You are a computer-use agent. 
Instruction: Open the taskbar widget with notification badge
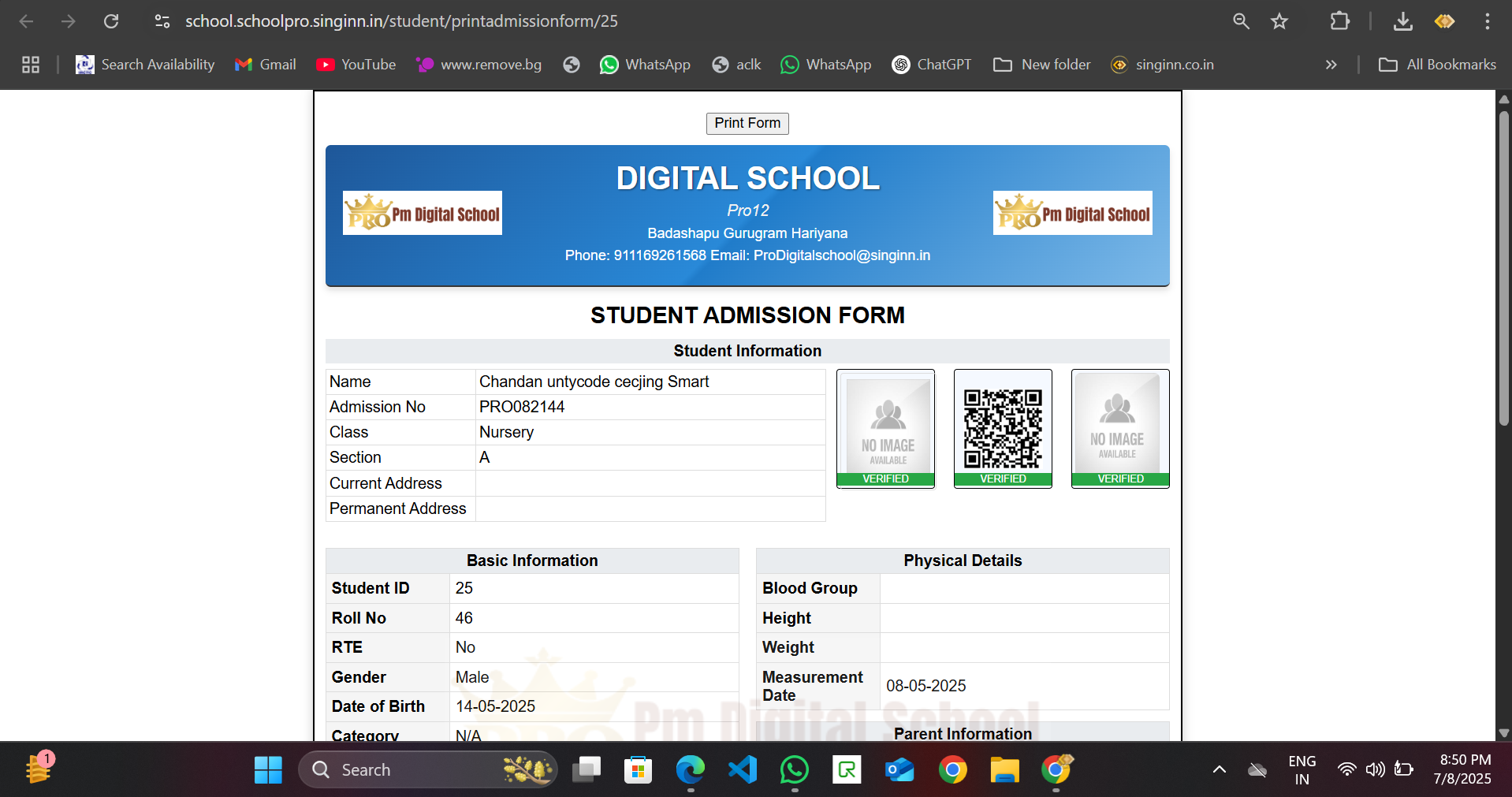click(x=39, y=769)
